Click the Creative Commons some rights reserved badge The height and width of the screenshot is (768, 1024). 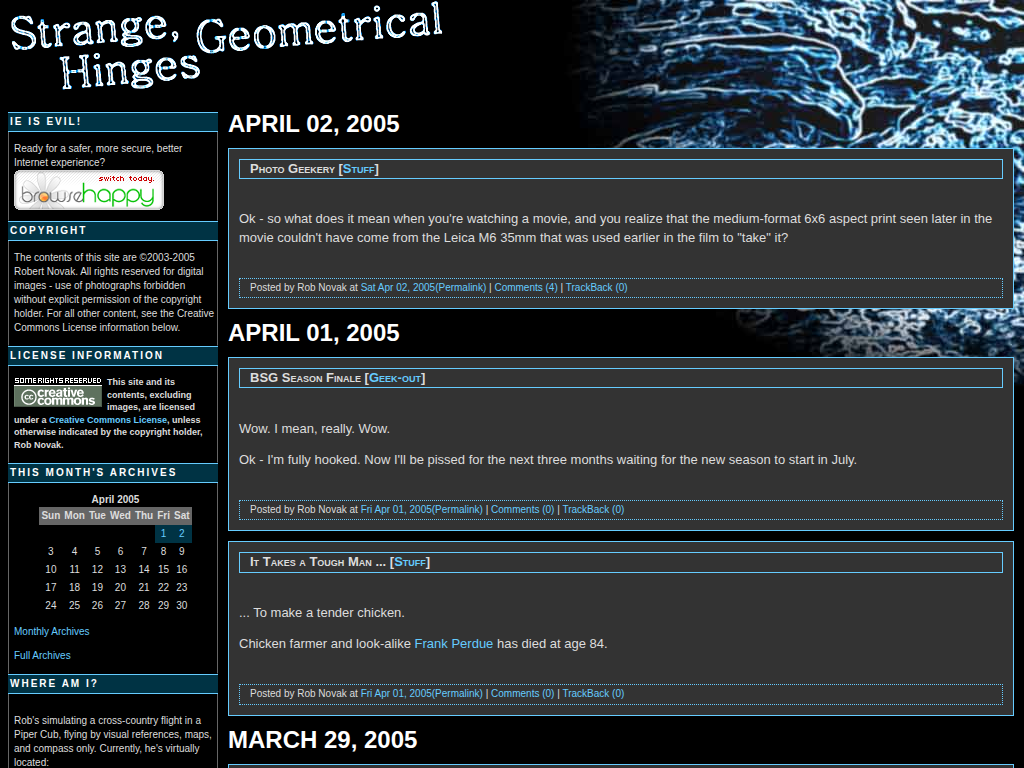(58, 392)
